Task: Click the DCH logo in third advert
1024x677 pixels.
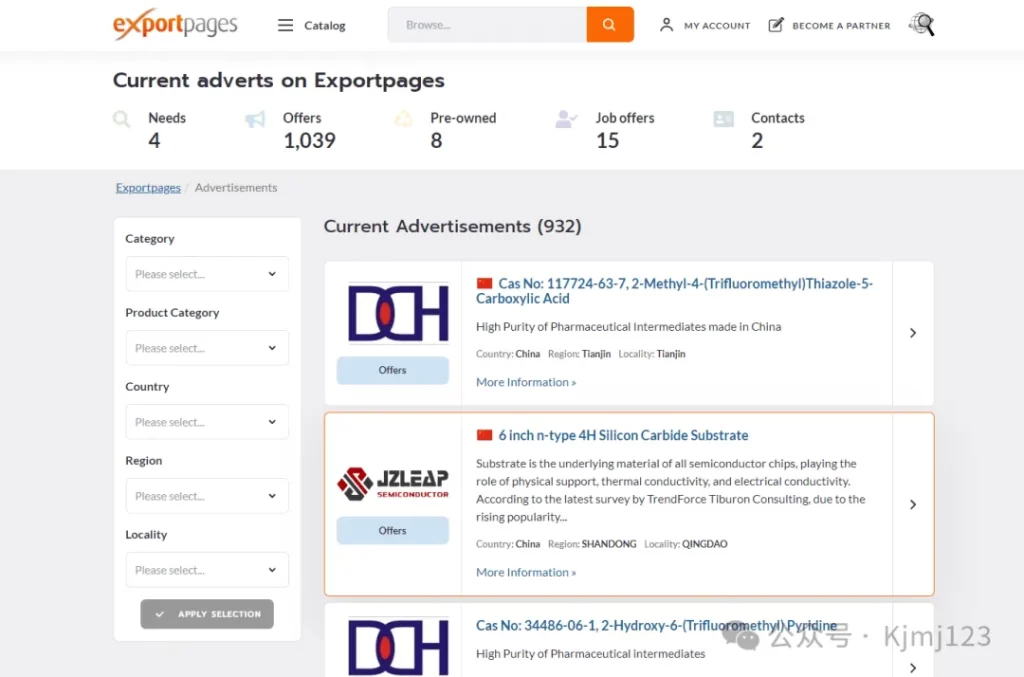Action: (398, 646)
